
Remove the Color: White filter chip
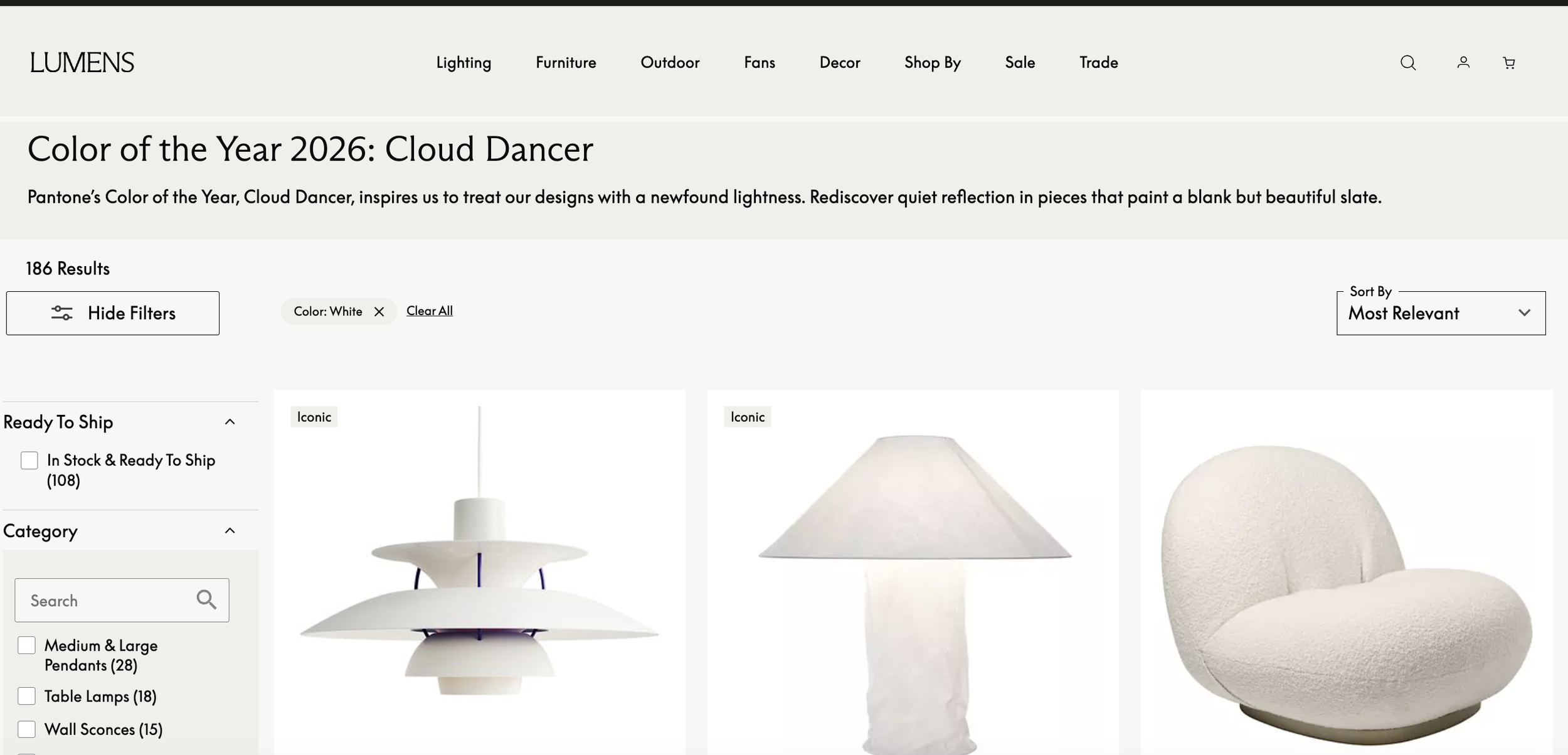coord(379,312)
